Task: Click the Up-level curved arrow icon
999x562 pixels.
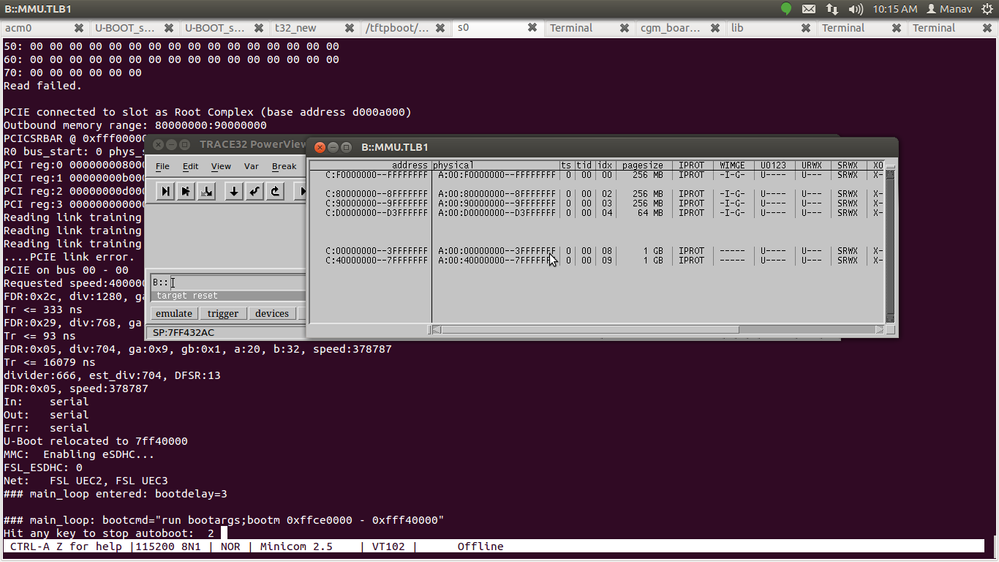Action: tap(275, 191)
